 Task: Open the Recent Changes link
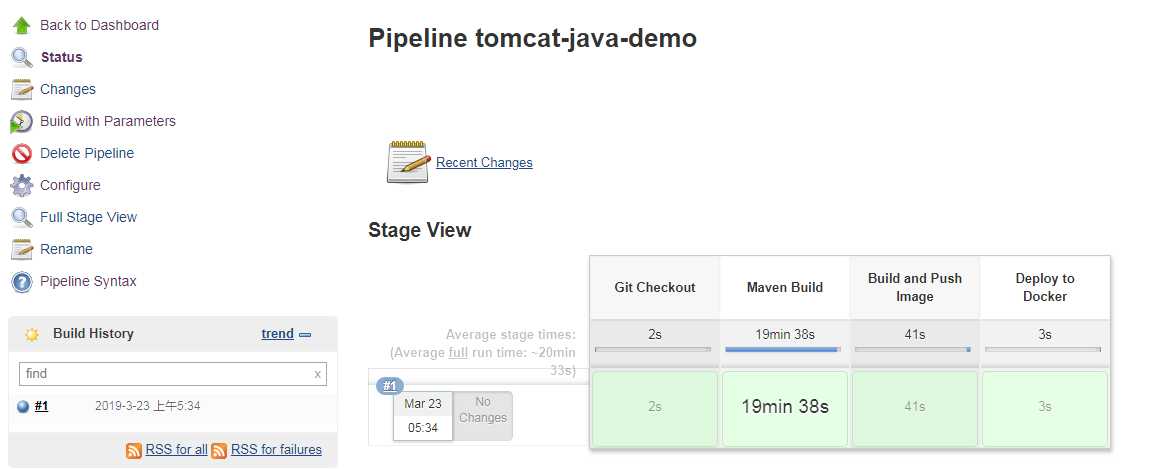[x=484, y=162]
